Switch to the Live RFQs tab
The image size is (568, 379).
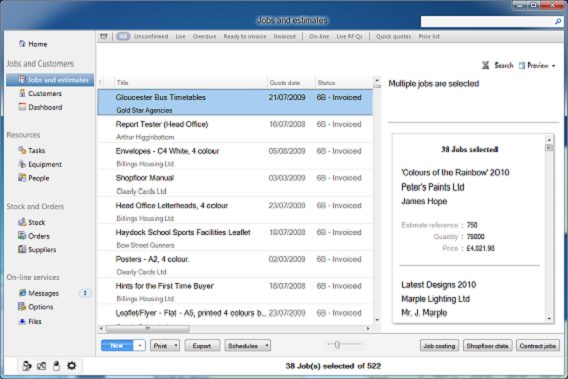[x=350, y=37]
